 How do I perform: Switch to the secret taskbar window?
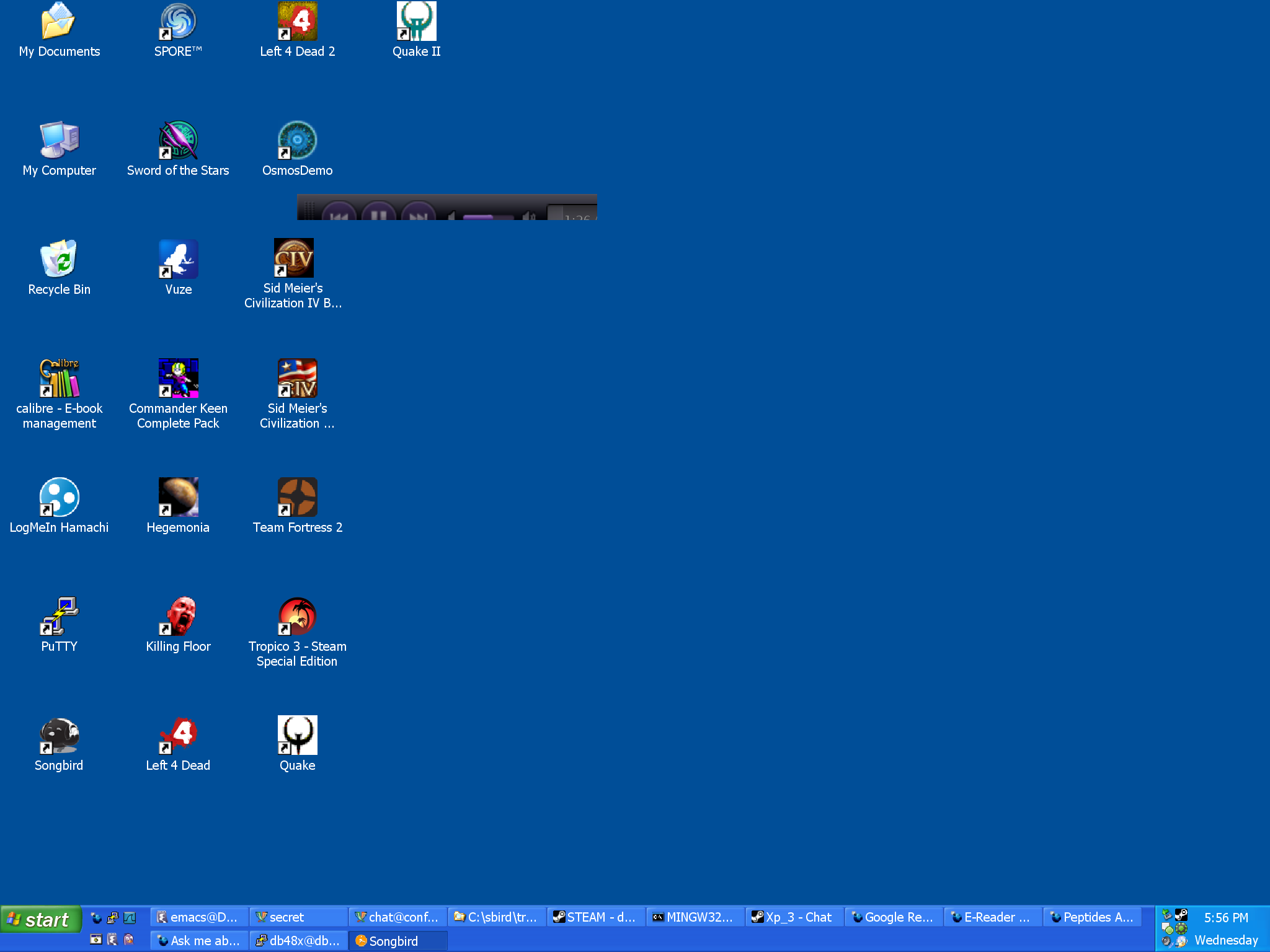tap(298, 917)
